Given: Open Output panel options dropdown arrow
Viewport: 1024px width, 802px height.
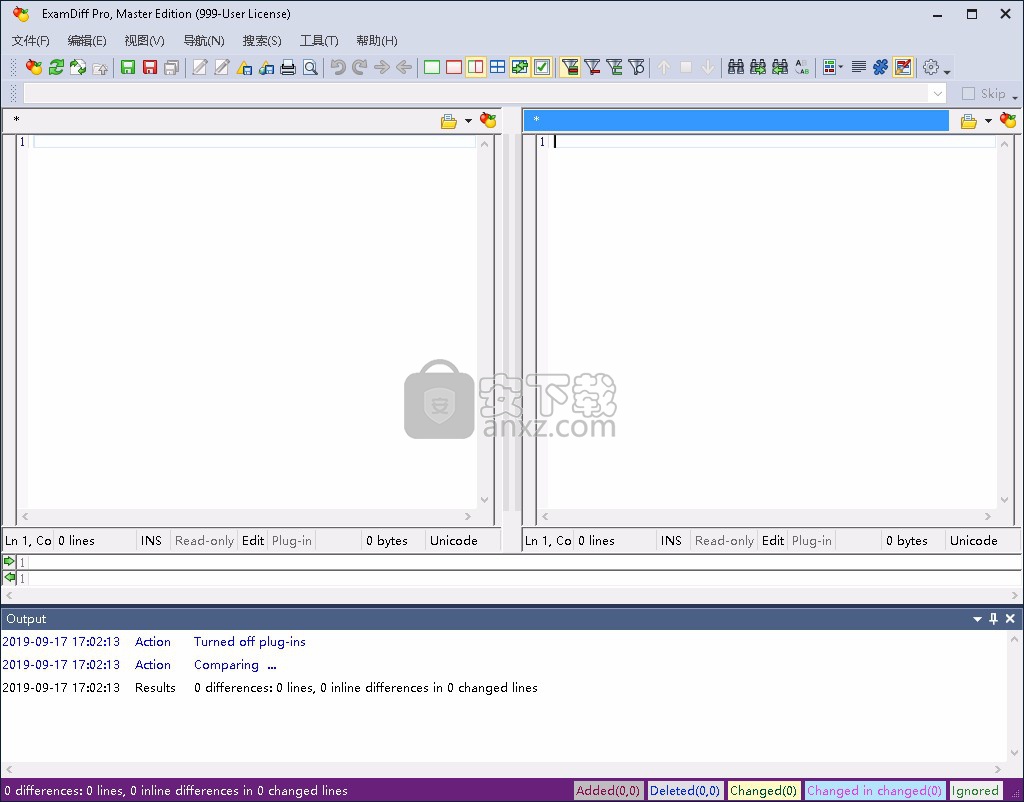Looking at the screenshot, I should (x=978, y=618).
